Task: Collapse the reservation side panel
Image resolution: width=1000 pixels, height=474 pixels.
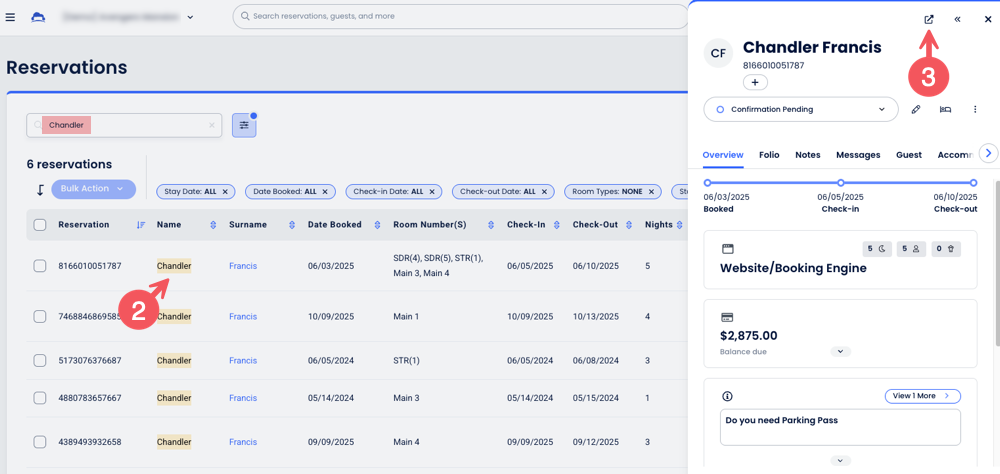Action: (957, 19)
